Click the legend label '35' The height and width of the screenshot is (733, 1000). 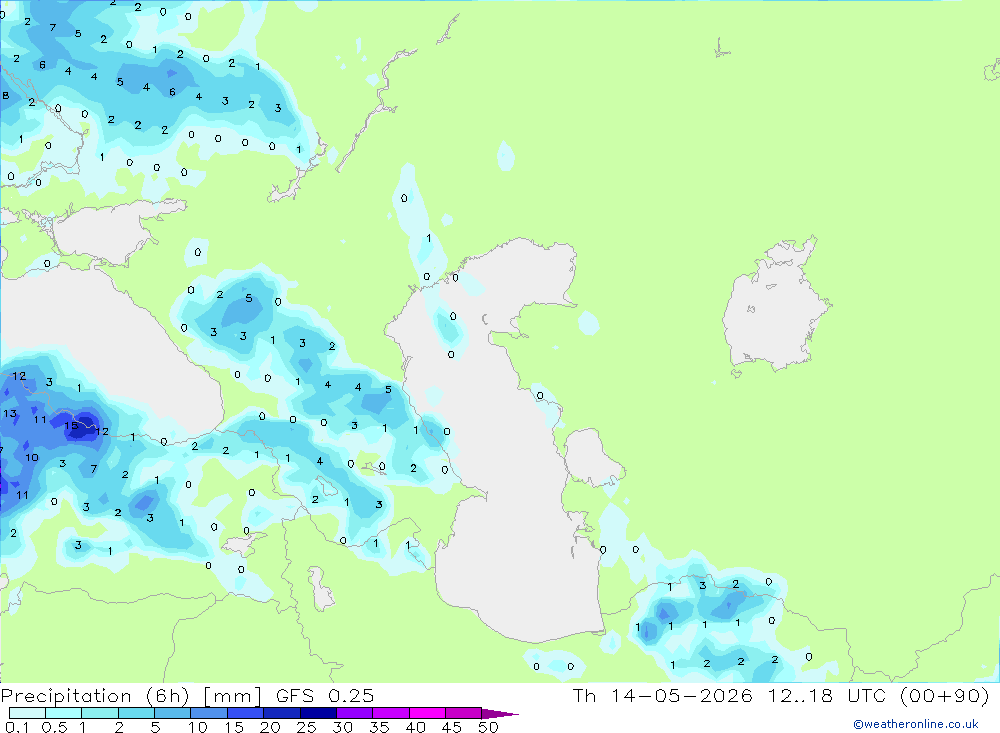[379, 727]
